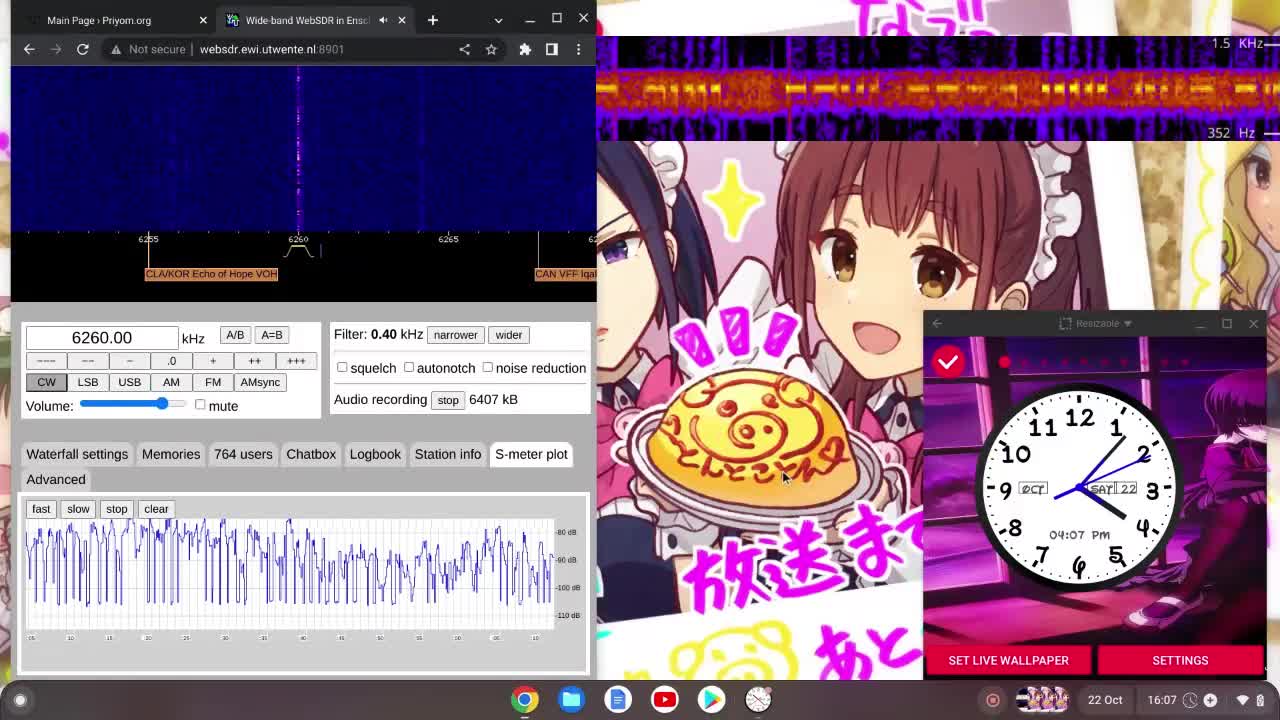Open ChromeOS launcher button
The height and width of the screenshot is (720, 1280).
pyautogui.click(x=20, y=700)
